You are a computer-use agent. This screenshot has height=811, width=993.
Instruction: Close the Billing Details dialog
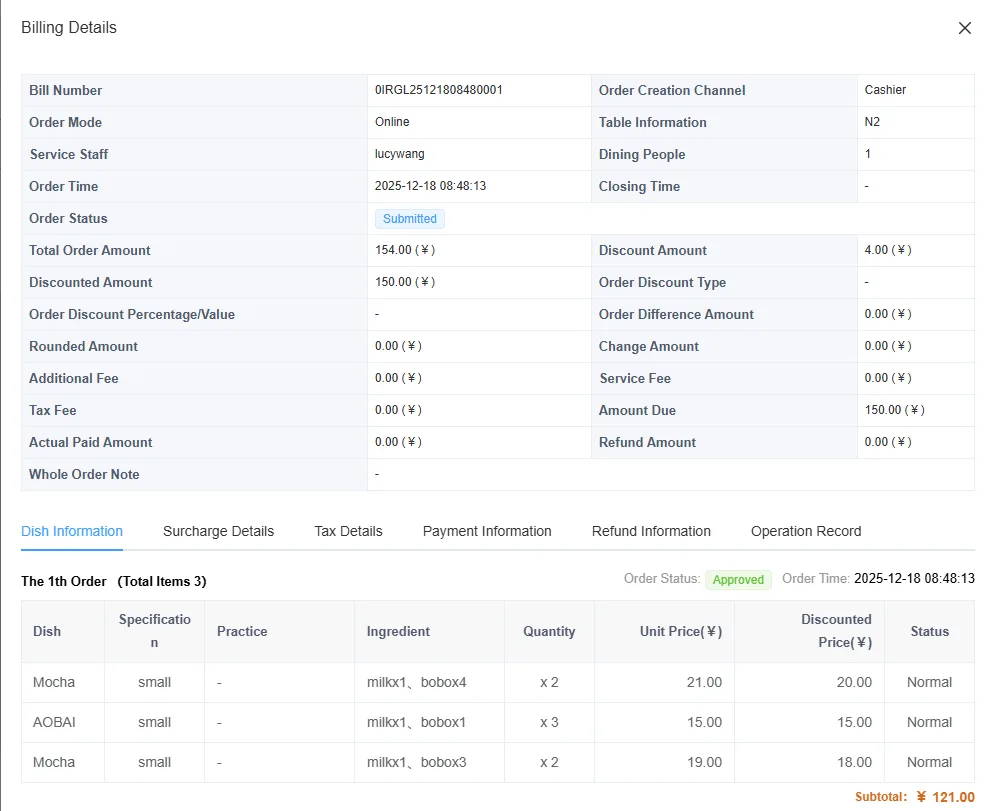coord(965,28)
